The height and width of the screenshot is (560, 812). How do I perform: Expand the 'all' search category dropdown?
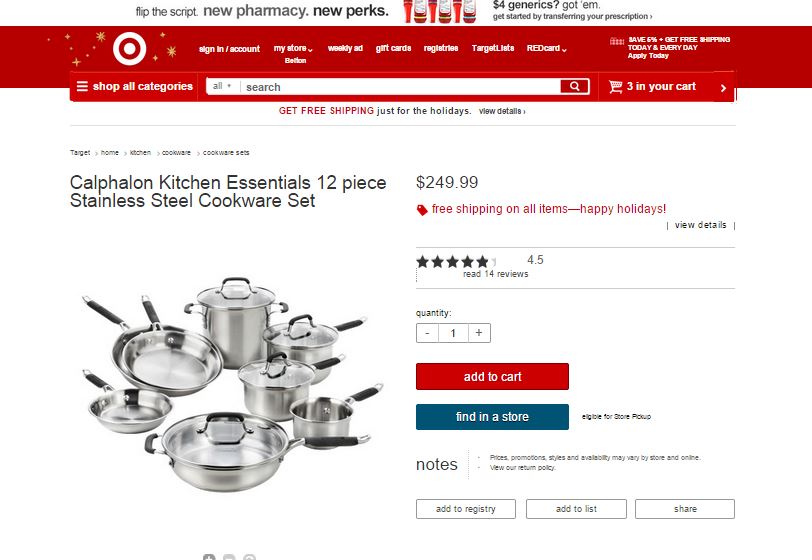click(223, 86)
